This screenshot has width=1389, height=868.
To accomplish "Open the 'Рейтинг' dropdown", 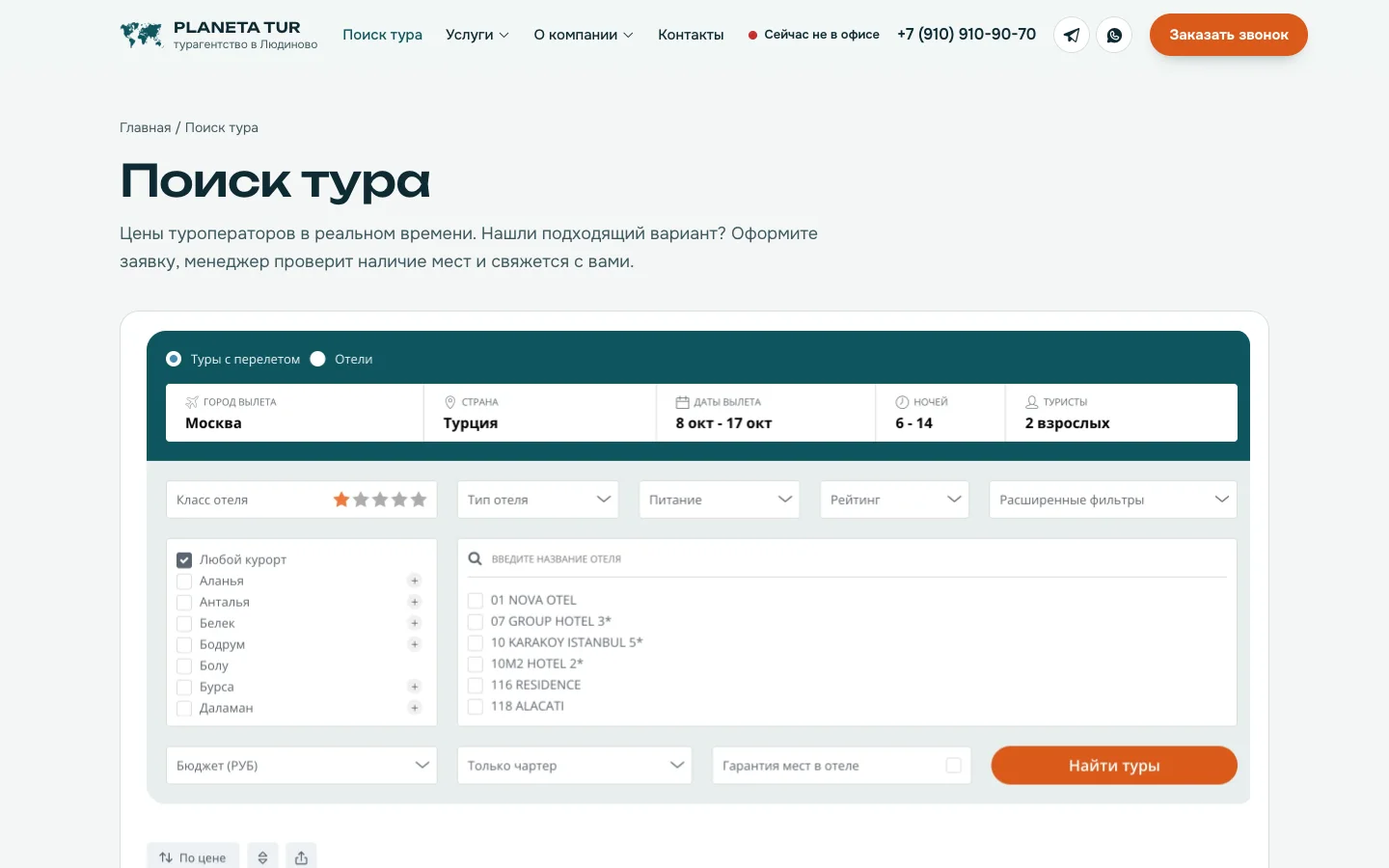I will pos(895,500).
